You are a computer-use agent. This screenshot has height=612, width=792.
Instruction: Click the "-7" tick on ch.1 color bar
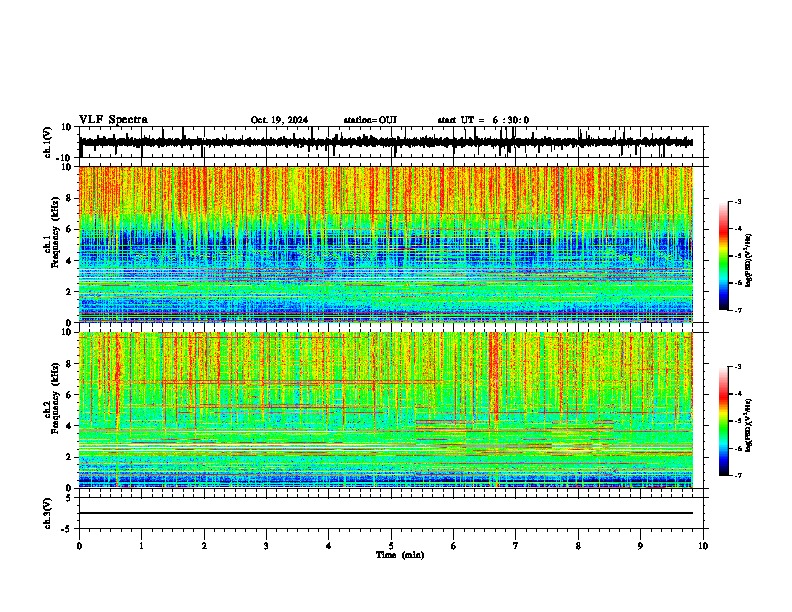point(737,310)
